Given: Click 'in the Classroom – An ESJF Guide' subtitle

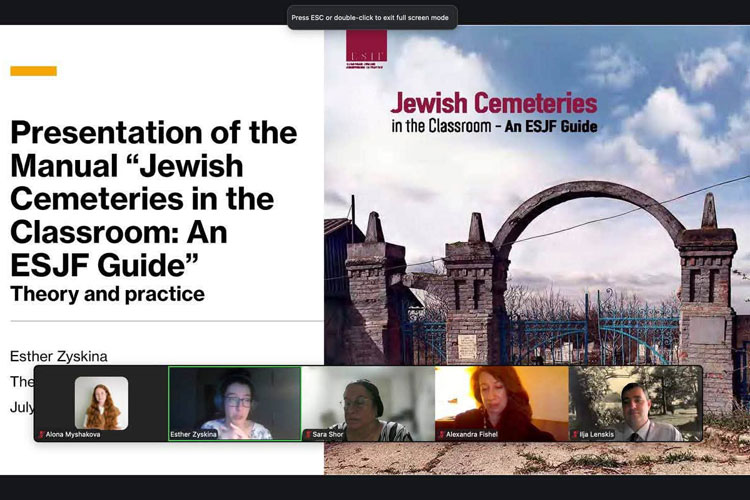Looking at the screenshot, I should point(495,126).
